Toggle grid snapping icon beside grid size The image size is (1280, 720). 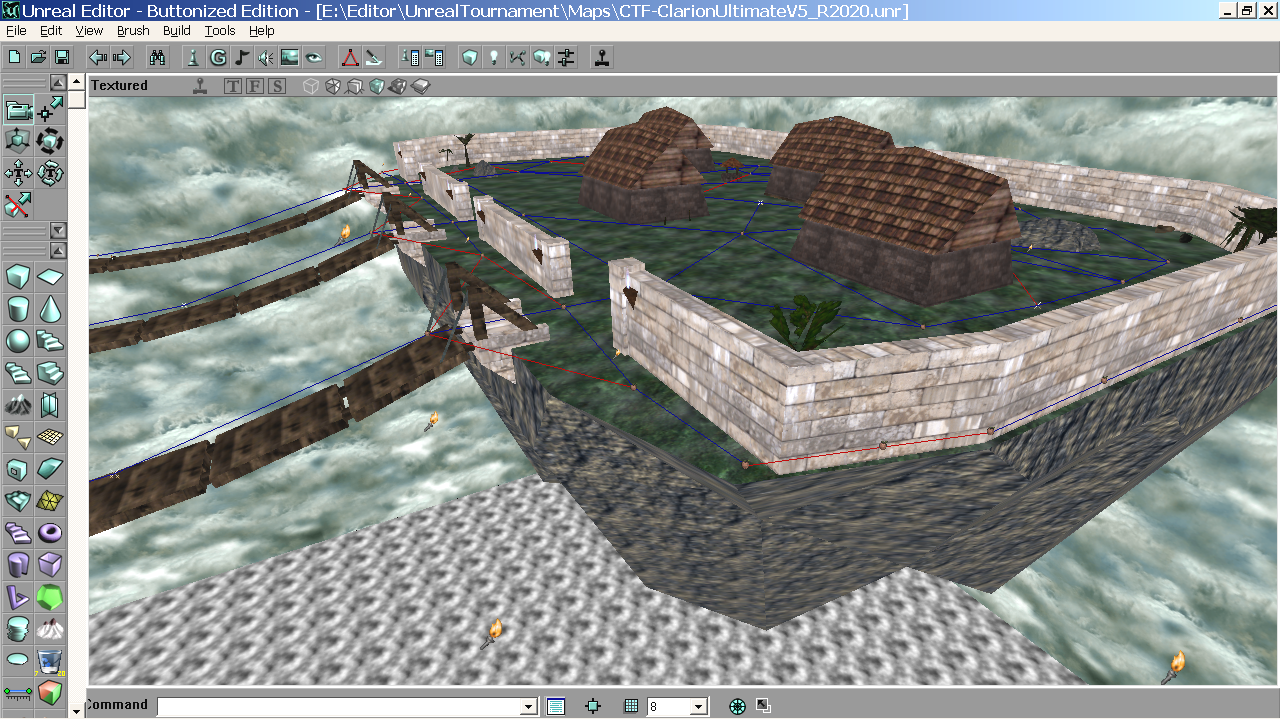[631, 706]
